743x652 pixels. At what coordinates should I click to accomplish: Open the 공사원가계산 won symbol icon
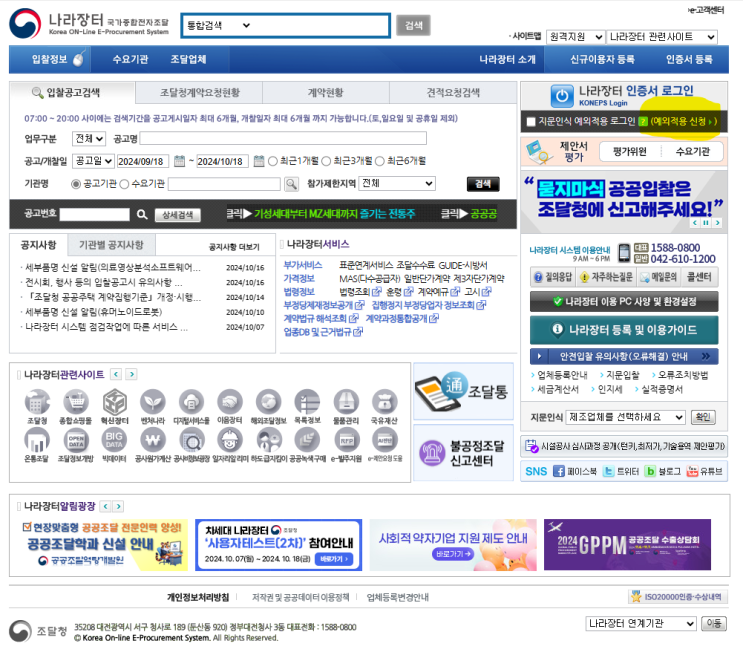click(x=153, y=440)
